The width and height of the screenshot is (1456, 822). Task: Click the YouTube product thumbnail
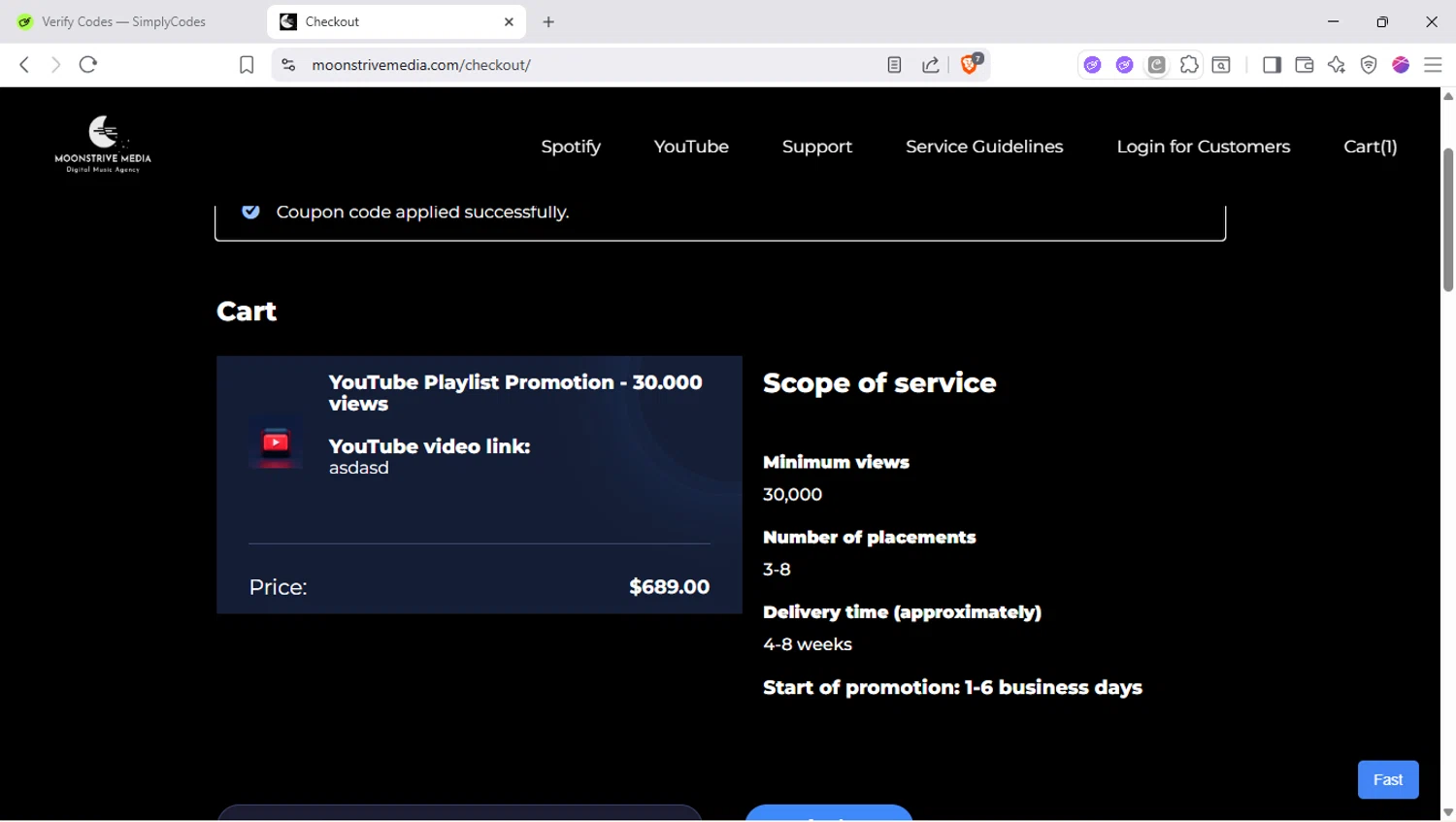[x=276, y=444]
